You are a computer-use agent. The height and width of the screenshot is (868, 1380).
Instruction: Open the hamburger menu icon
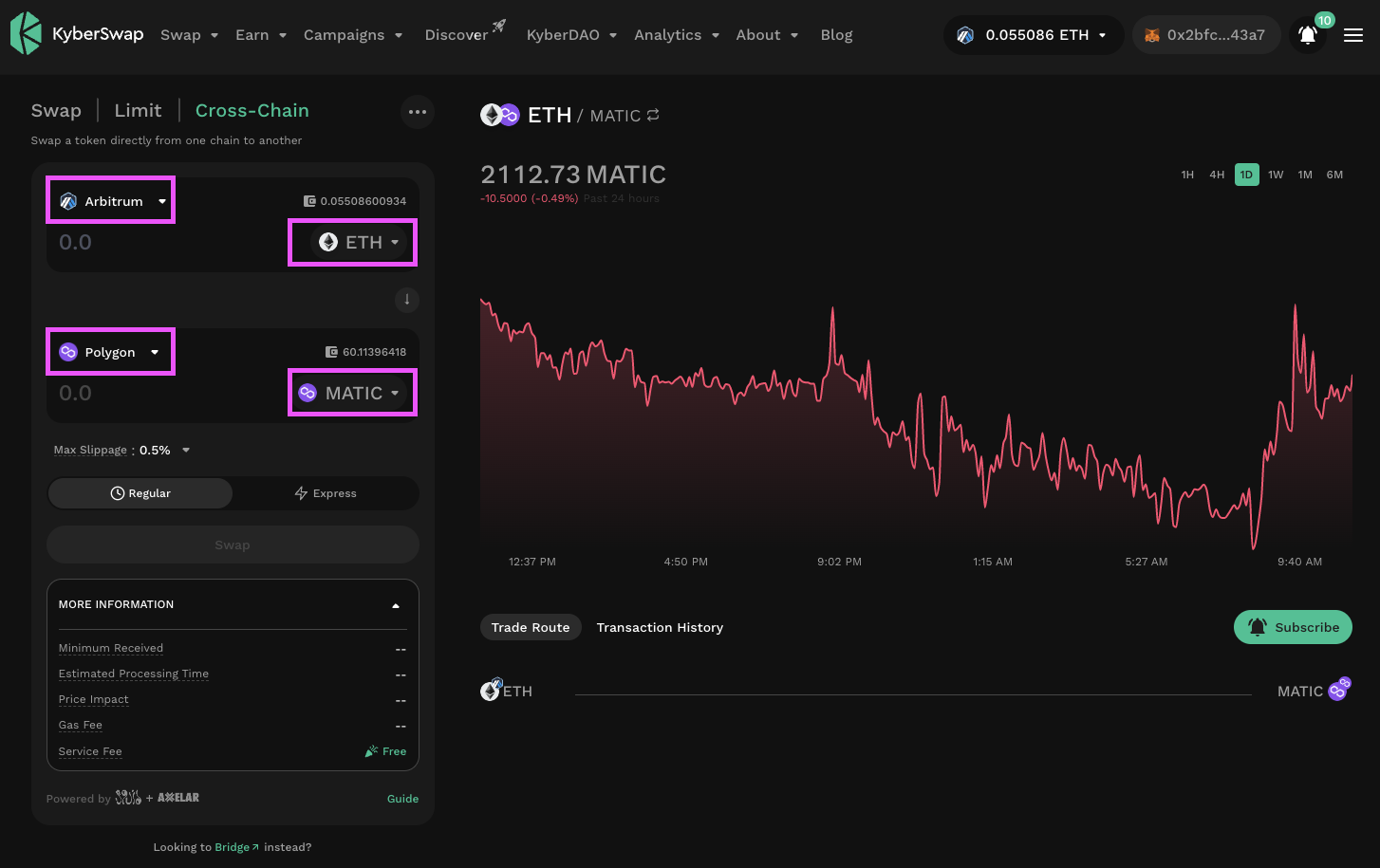click(1352, 35)
